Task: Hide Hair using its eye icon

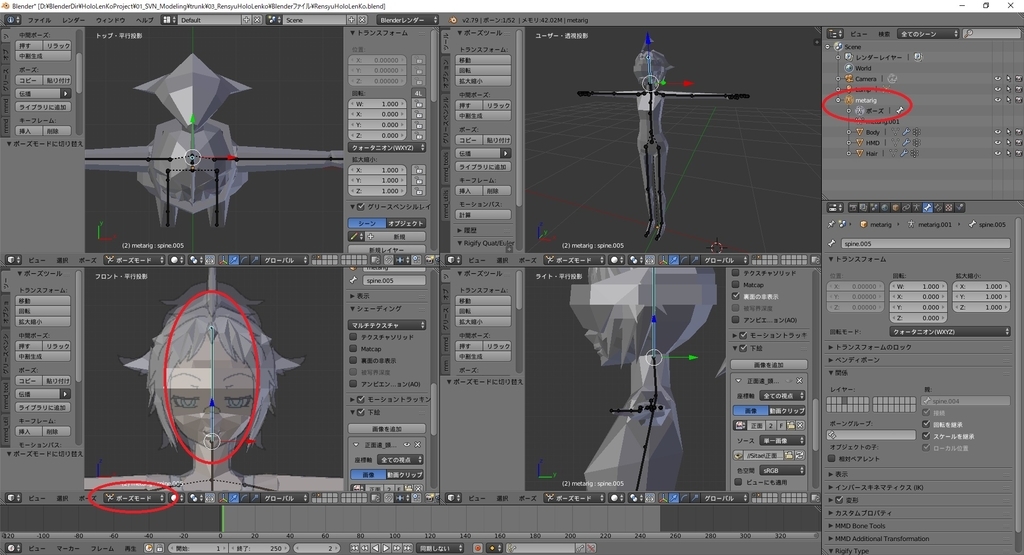Action: coord(998,153)
